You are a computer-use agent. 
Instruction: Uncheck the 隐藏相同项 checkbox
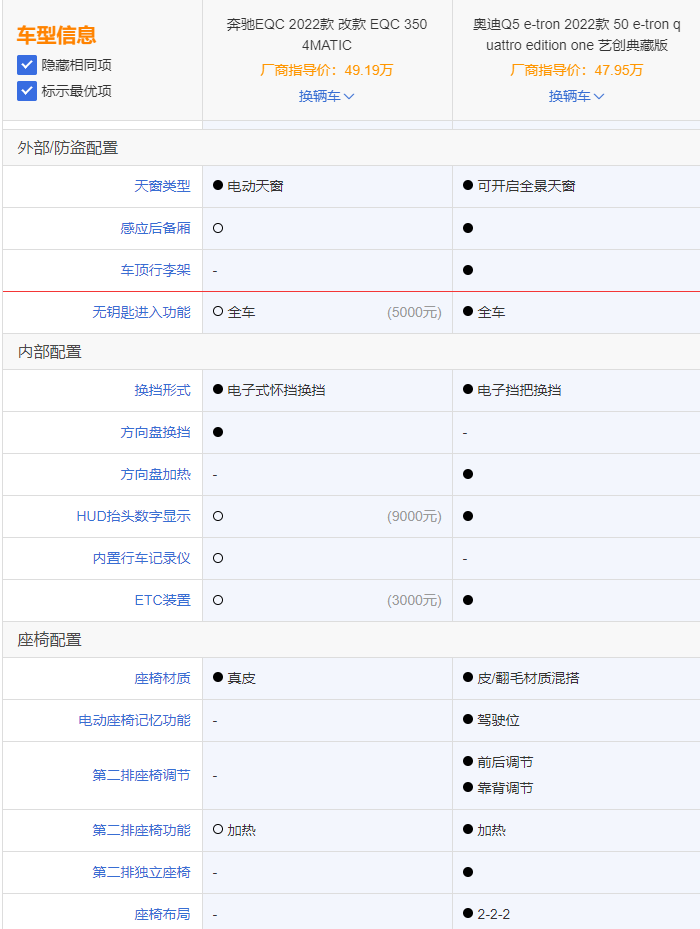click(x=27, y=65)
